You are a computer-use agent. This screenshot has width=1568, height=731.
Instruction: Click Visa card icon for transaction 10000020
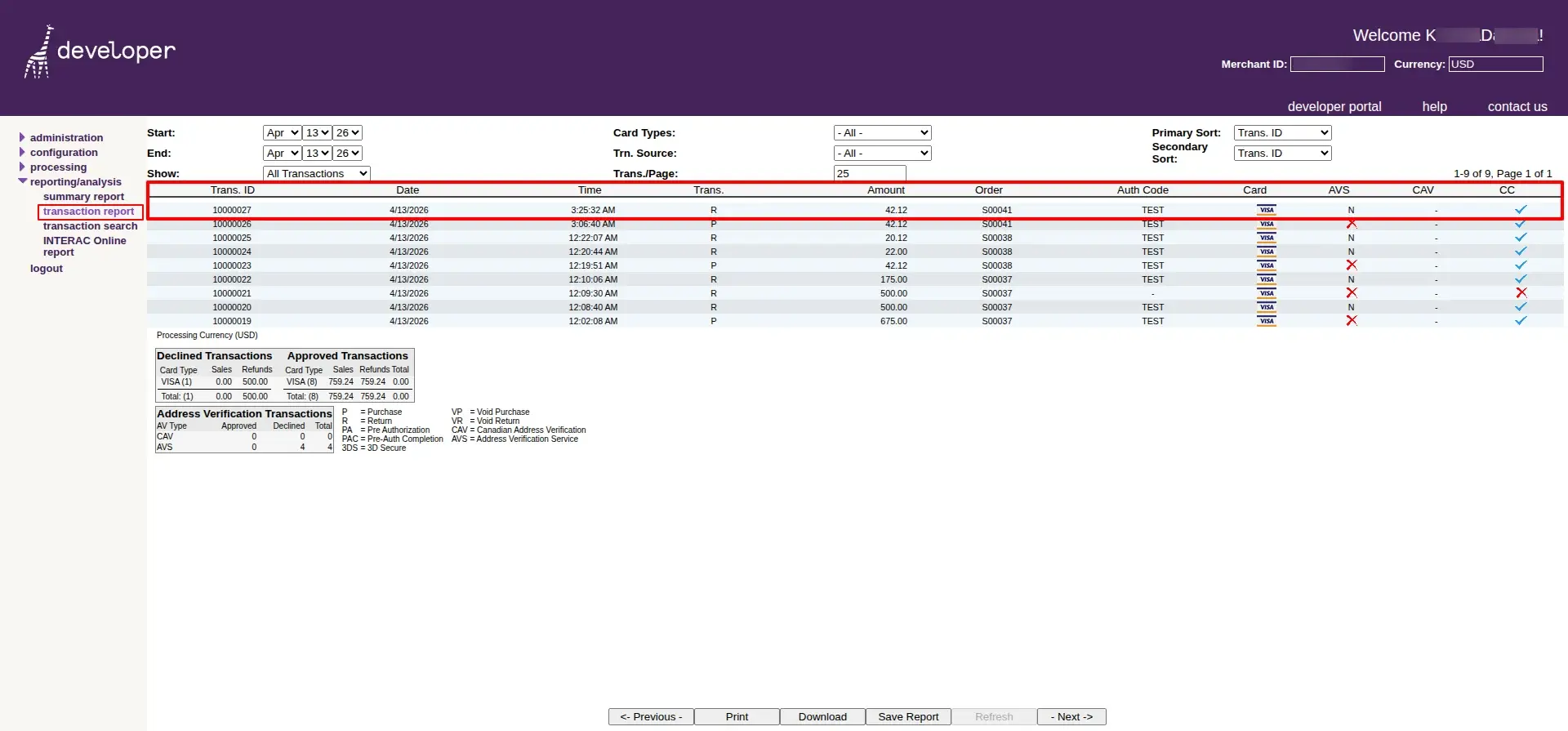(1267, 307)
